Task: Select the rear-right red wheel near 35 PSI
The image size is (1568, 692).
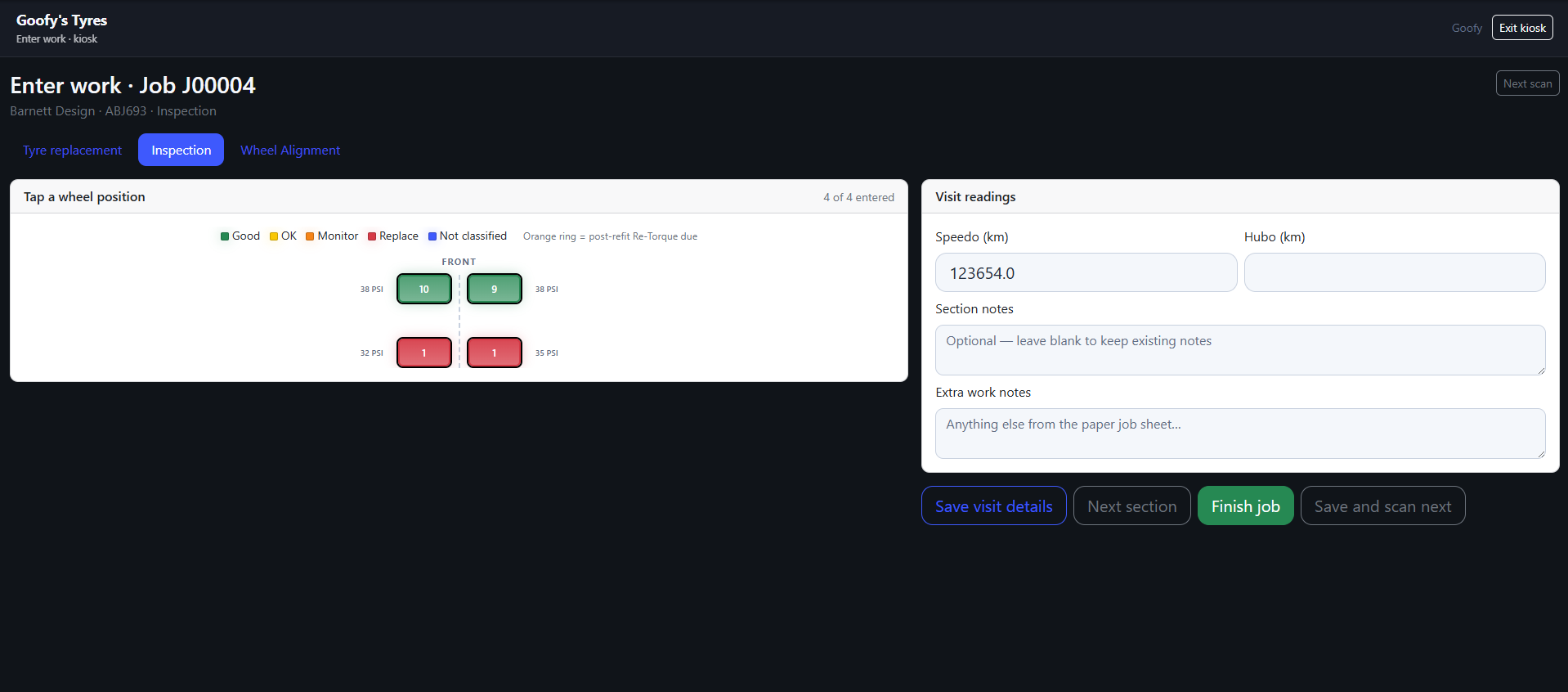Action: (x=494, y=353)
